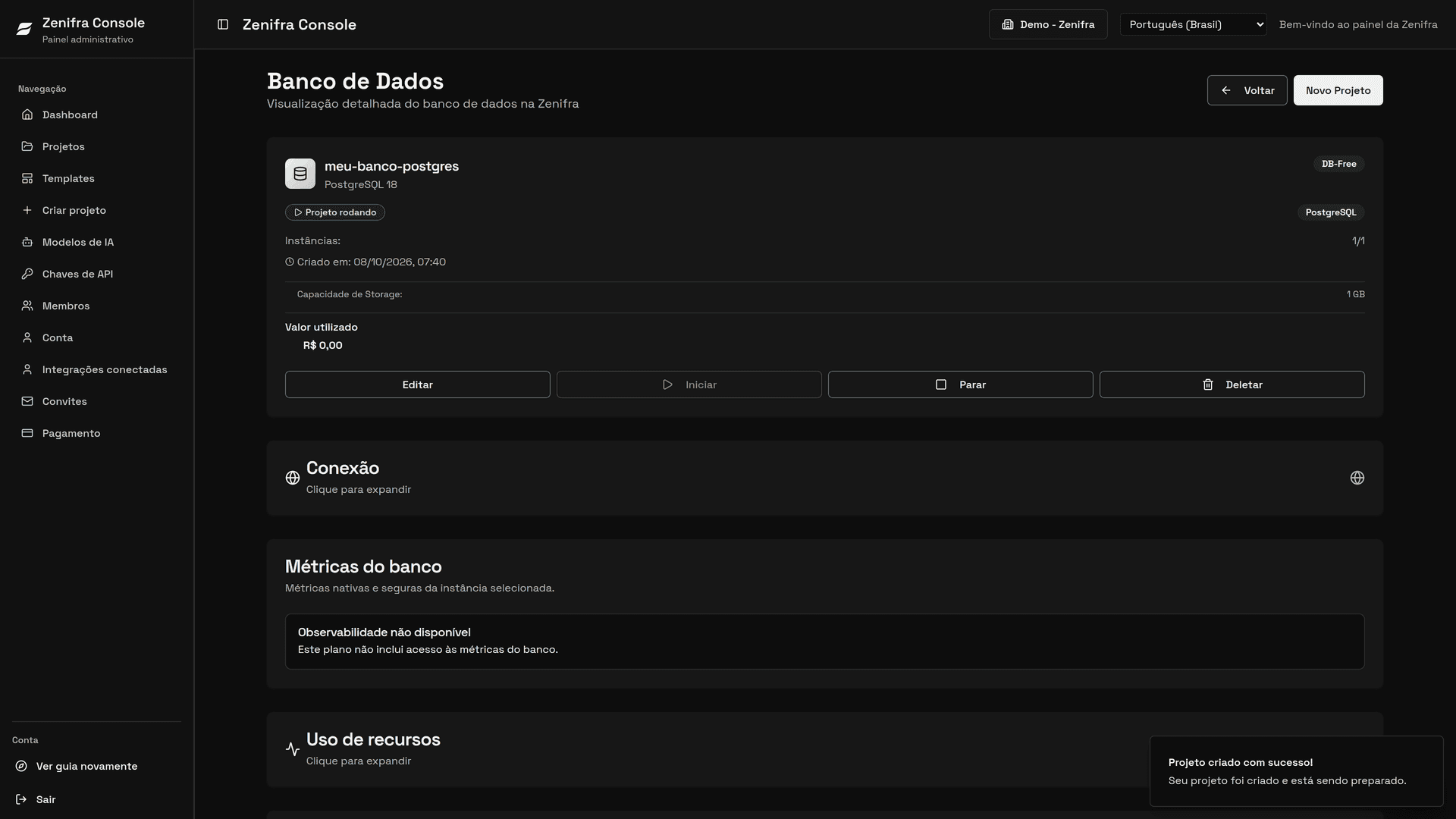
Task: Select the Demo - Zenifra organization switcher
Action: point(1048,24)
